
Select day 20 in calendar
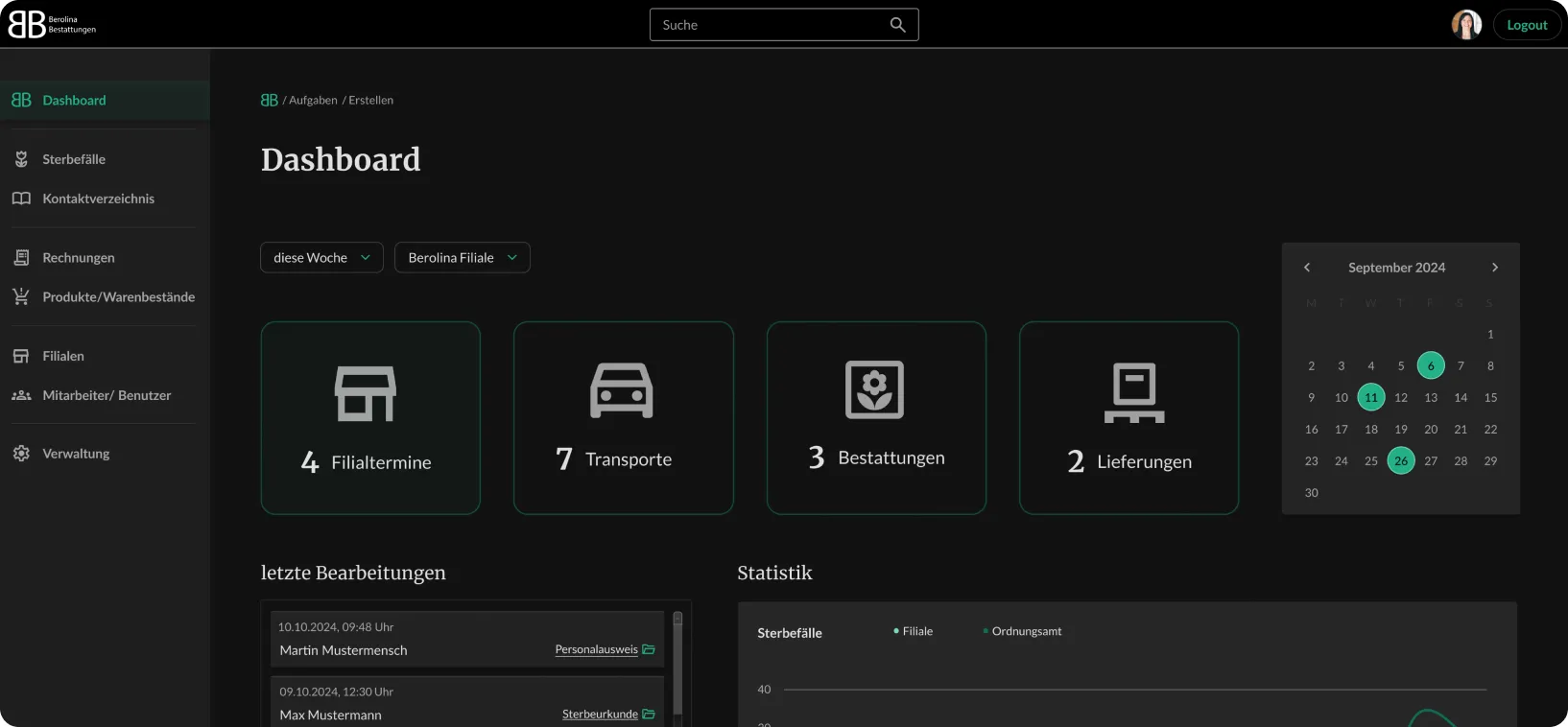[x=1431, y=429]
